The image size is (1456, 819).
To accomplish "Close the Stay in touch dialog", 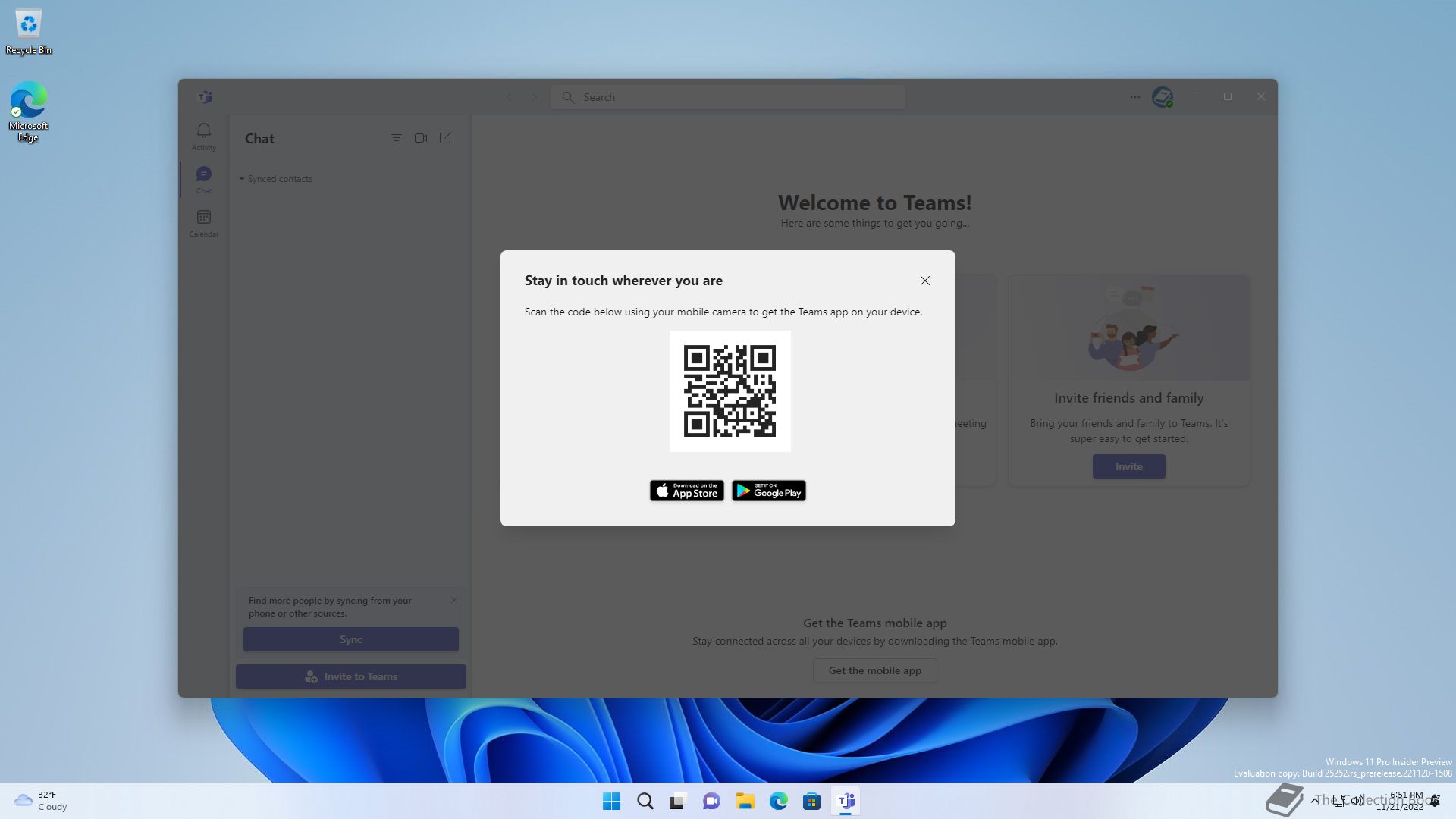I will 924,281.
